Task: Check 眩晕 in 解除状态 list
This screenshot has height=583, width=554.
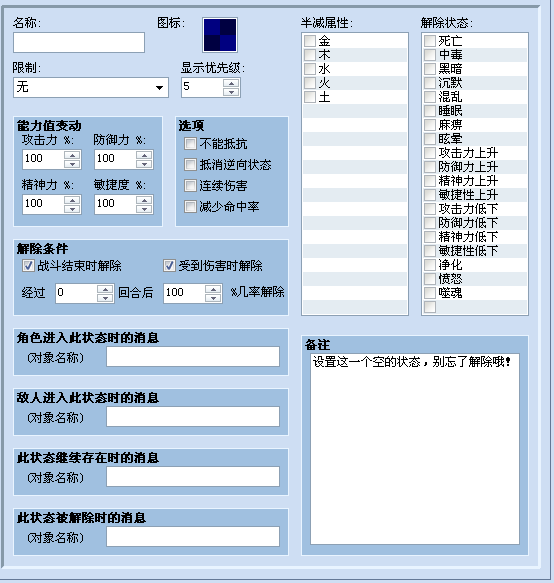Action: click(x=430, y=139)
